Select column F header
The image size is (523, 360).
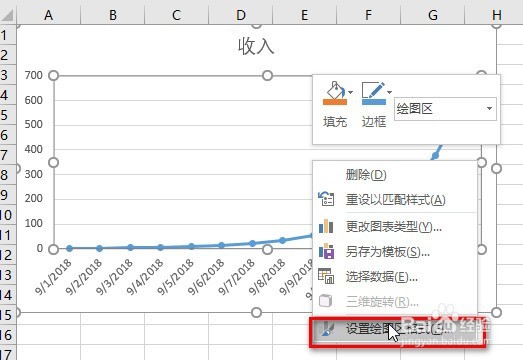[x=368, y=15]
